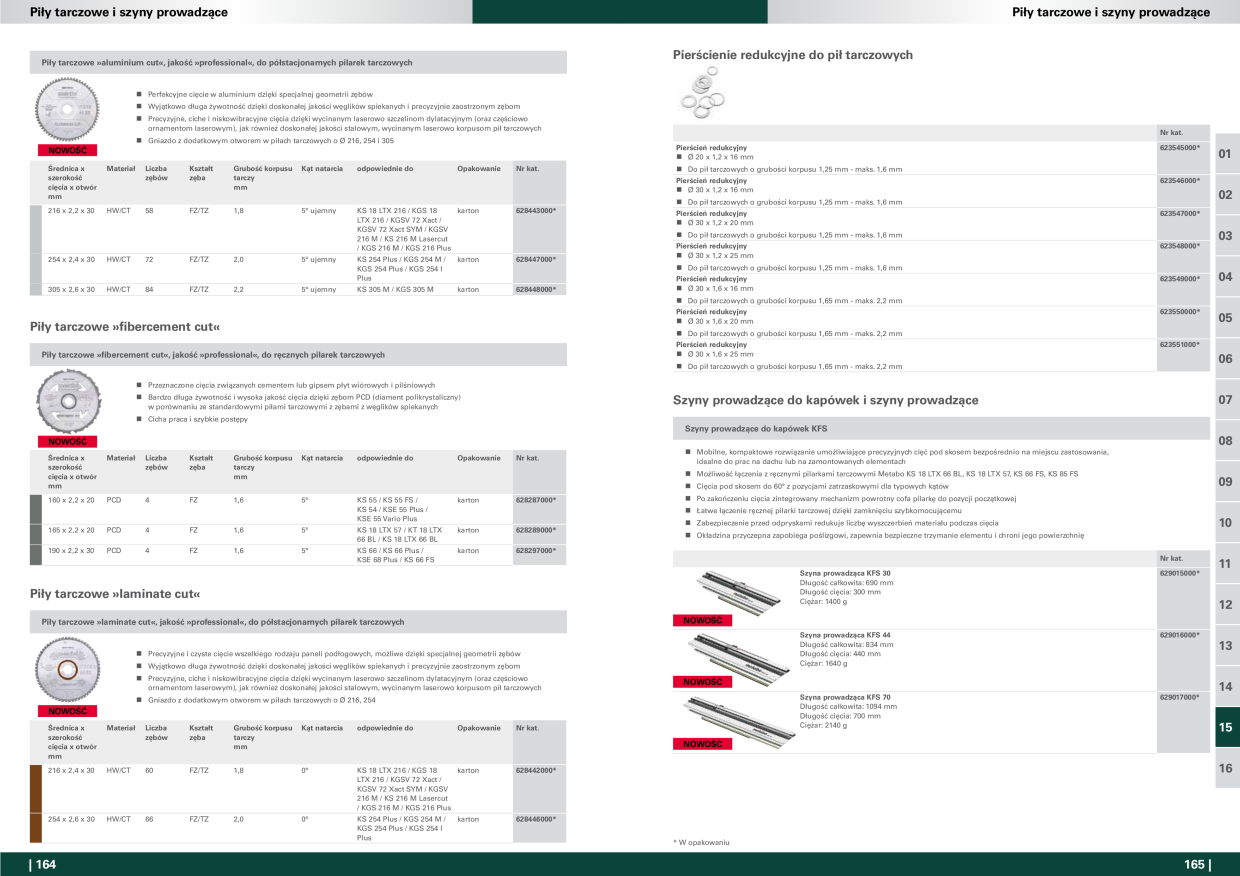Click catalog number 628442000*
The image size is (1240, 876).
[x=536, y=770]
